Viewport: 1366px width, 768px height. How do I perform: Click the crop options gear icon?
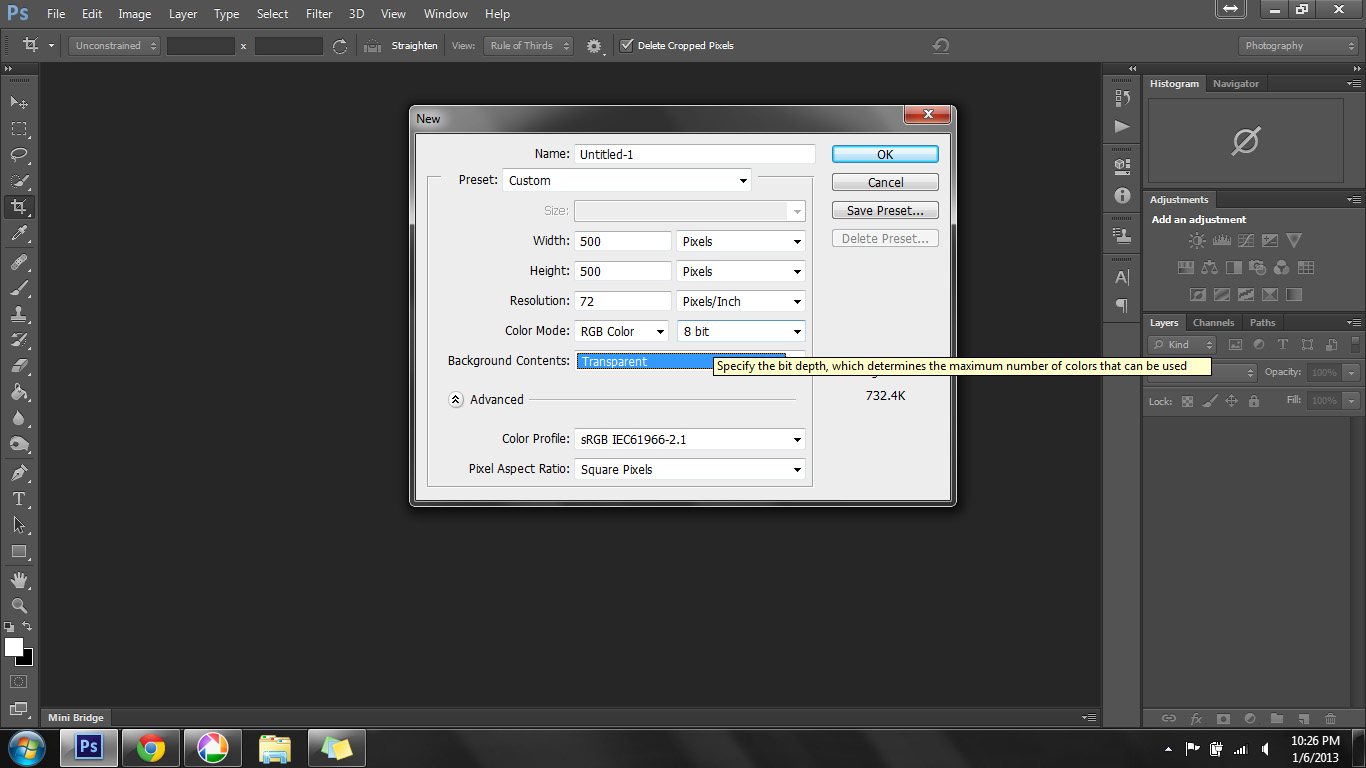(x=594, y=46)
